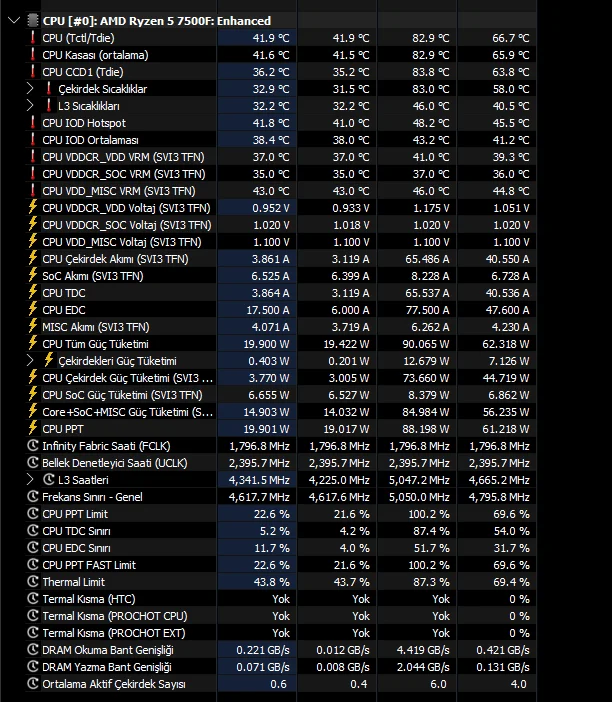Viewport: 612px width, 702px height.
Task: Click clock icon beside Ortalama Aktif Çekirdek Sayısı
Action: coord(33,684)
